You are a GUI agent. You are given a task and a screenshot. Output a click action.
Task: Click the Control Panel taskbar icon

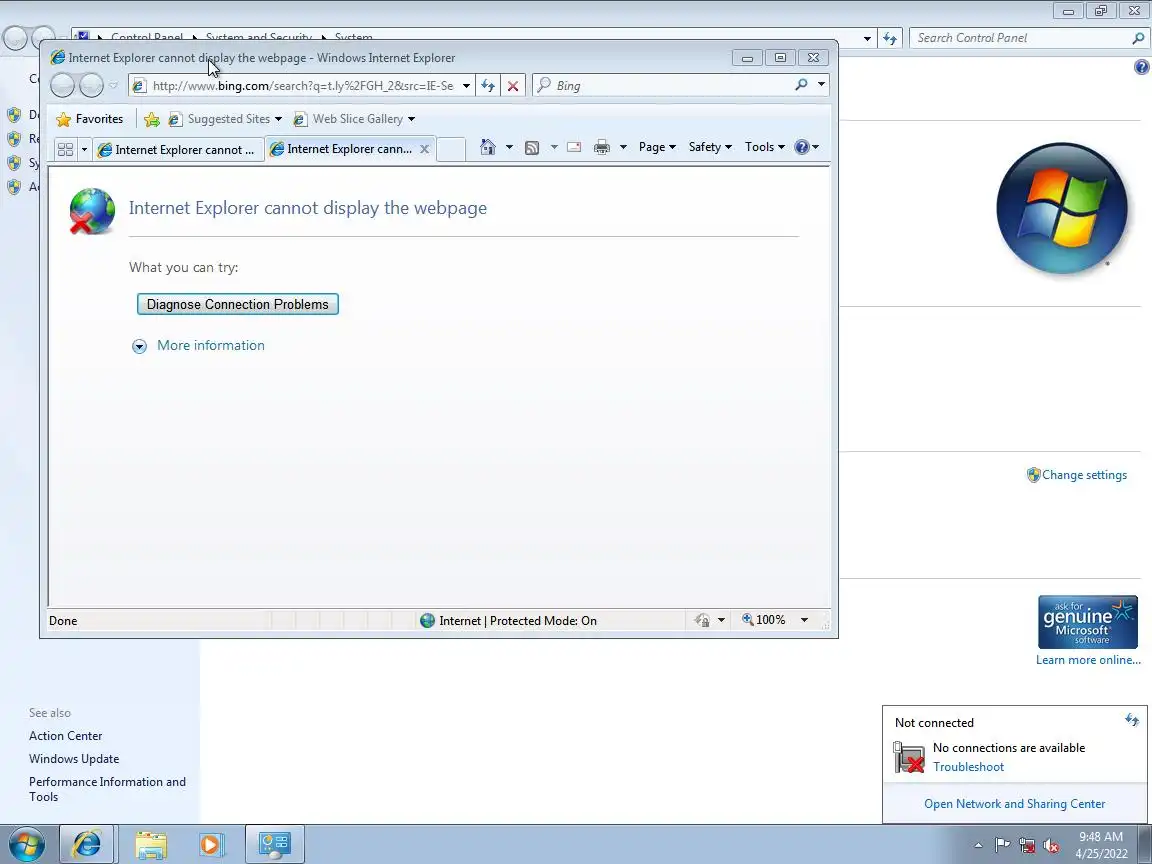275,845
